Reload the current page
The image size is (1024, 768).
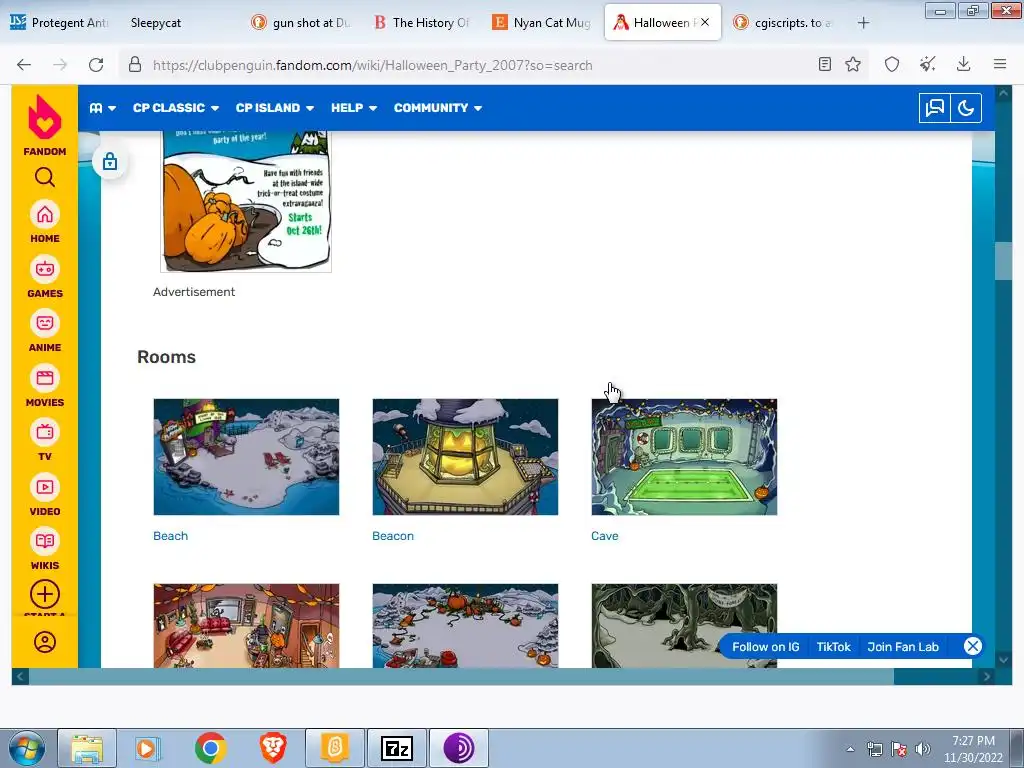pyautogui.click(x=96, y=65)
